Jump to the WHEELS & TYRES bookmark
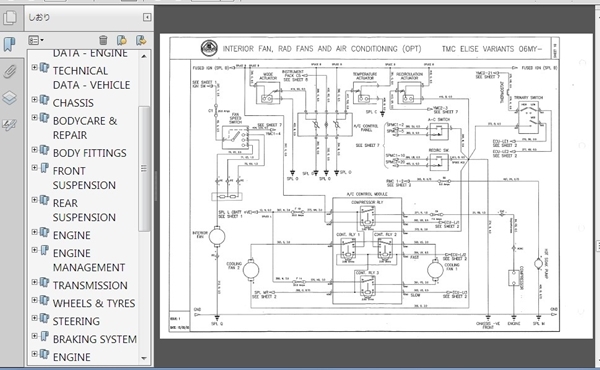Viewport: 600px width, 370px height. (94, 303)
